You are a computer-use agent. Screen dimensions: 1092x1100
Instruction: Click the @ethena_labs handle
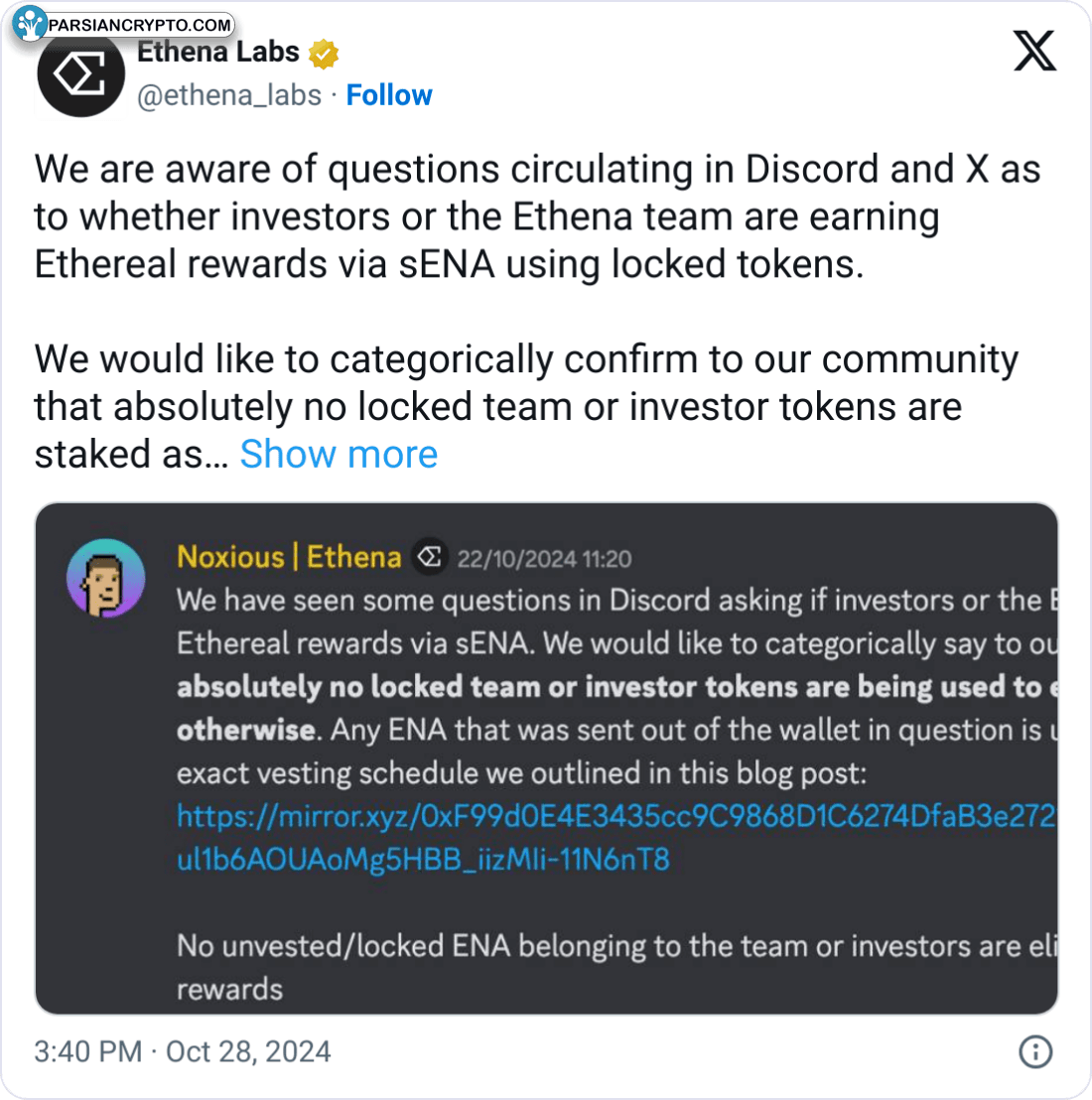pos(229,95)
